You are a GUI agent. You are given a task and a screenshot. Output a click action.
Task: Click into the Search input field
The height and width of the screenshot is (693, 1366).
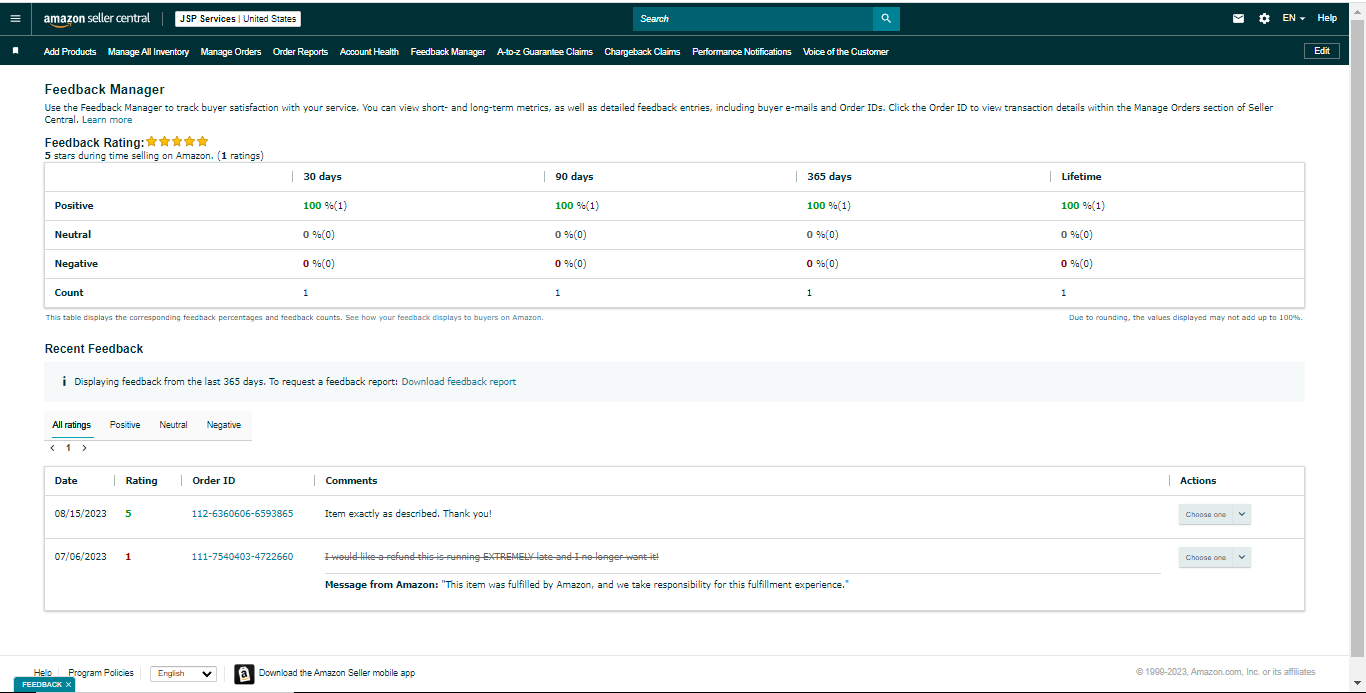coord(753,18)
